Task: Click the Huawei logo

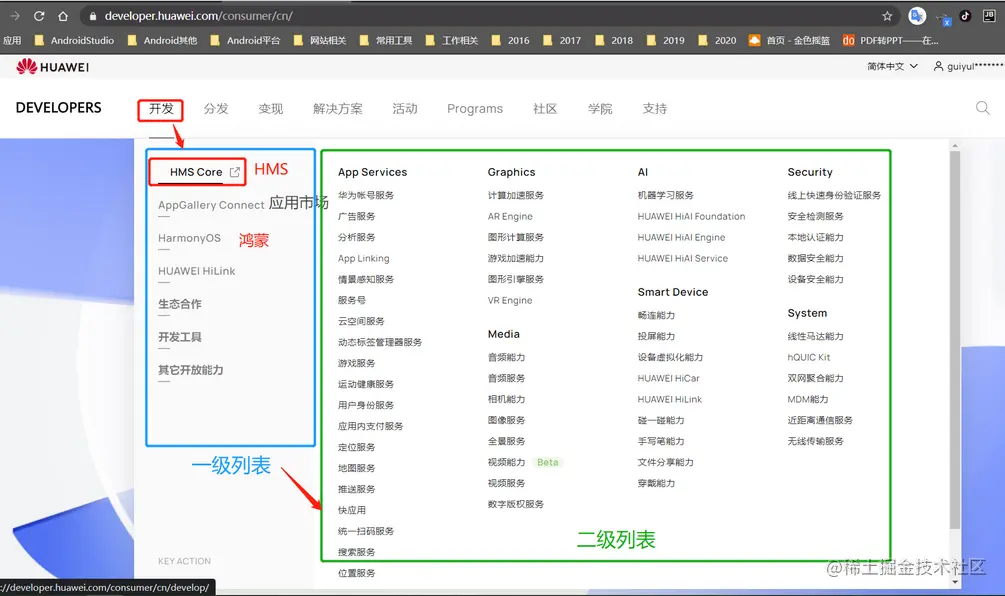Action: [53, 67]
